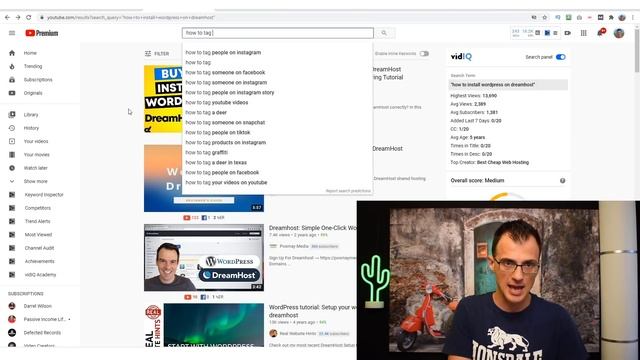Click the Your videos icon
This screenshot has height=360, width=640.
pyautogui.click(x=12, y=141)
